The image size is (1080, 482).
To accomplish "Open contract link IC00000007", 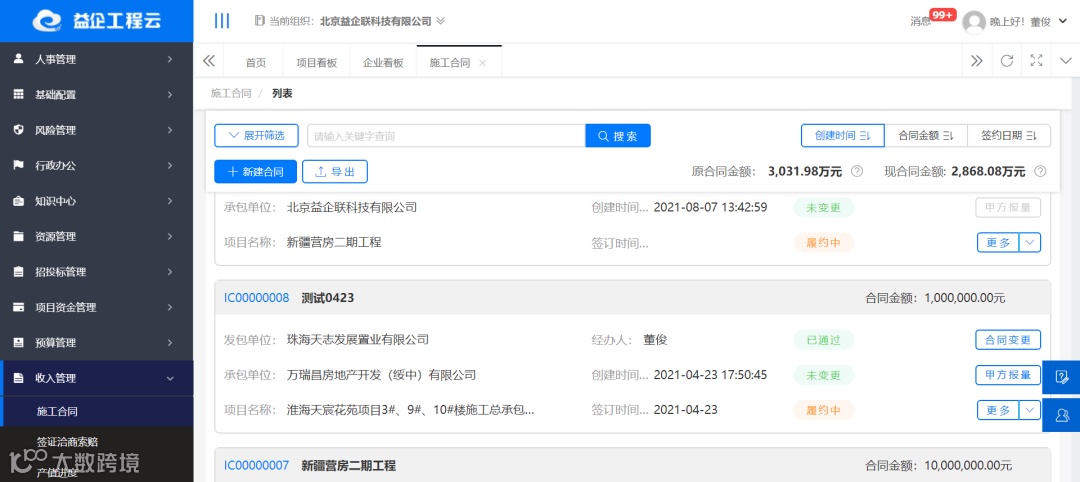I will click(256, 466).
